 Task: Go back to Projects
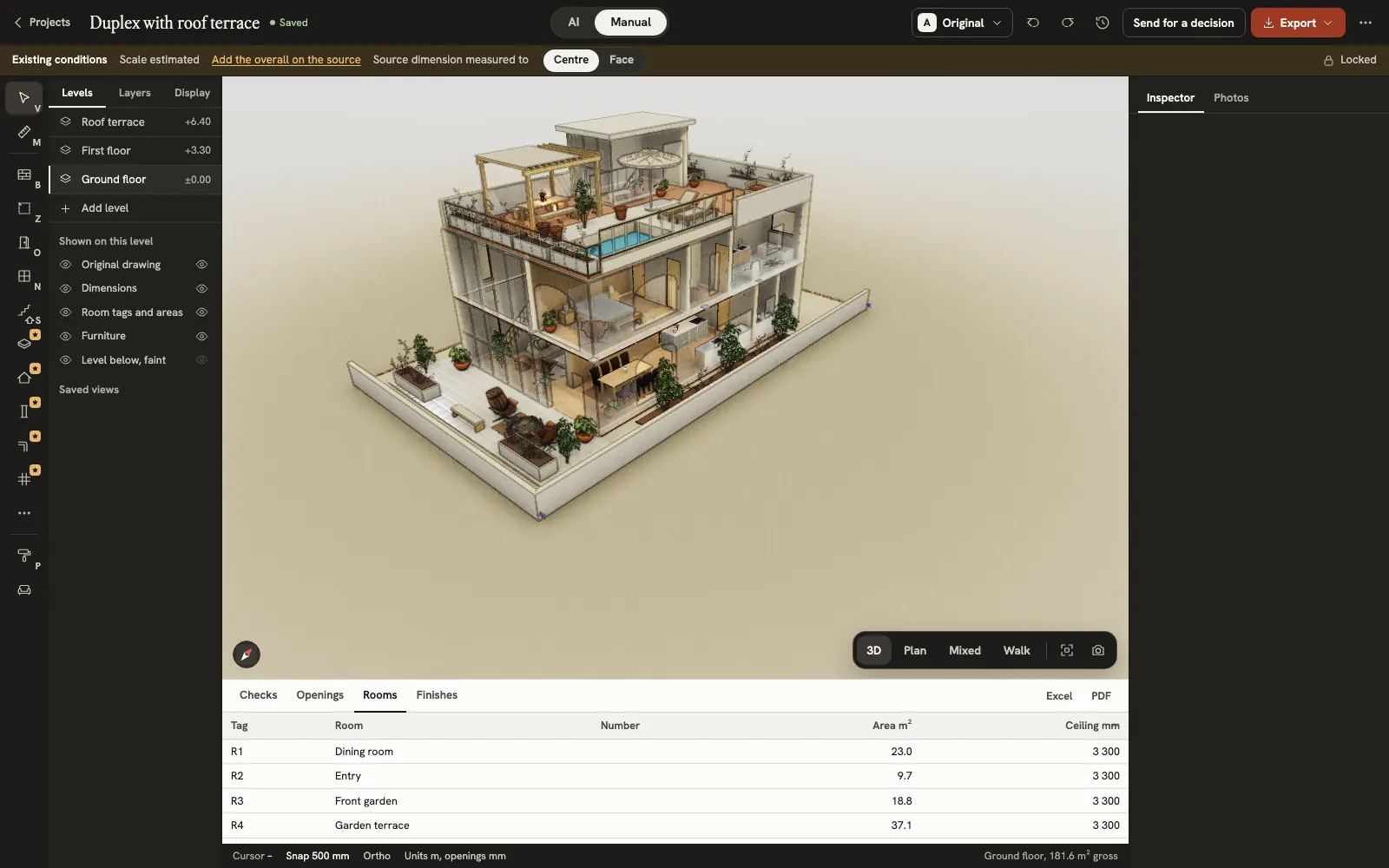pos(42,23)
